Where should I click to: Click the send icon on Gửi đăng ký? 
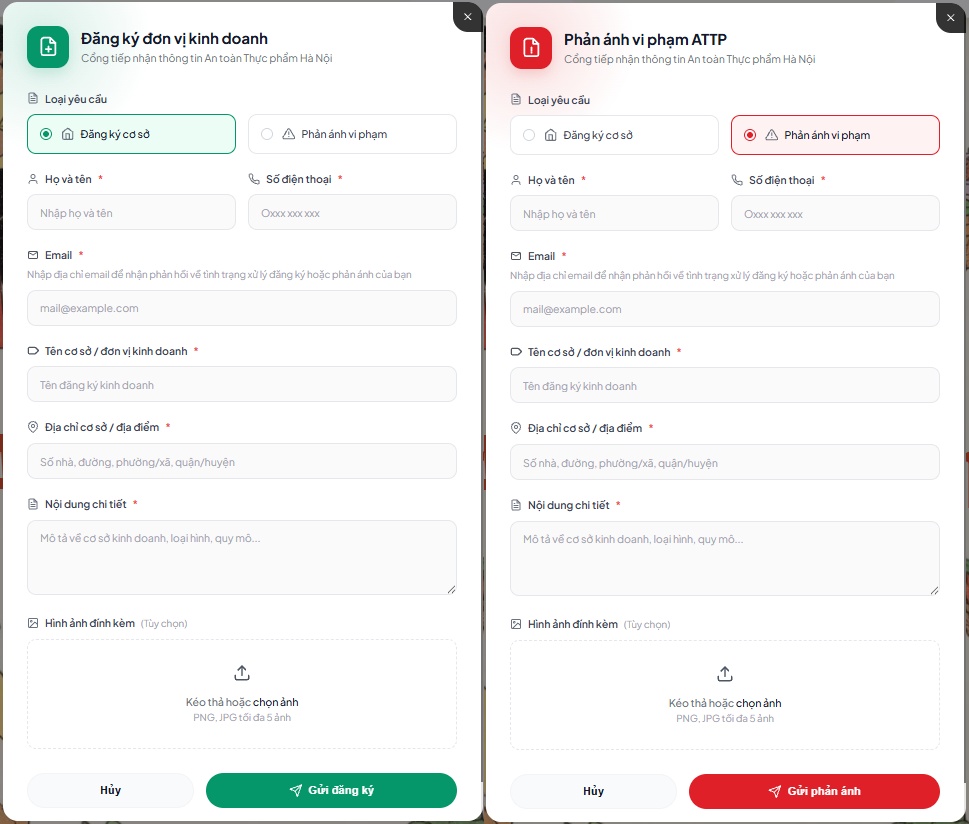pyautogui.click(x=295, y=790)
